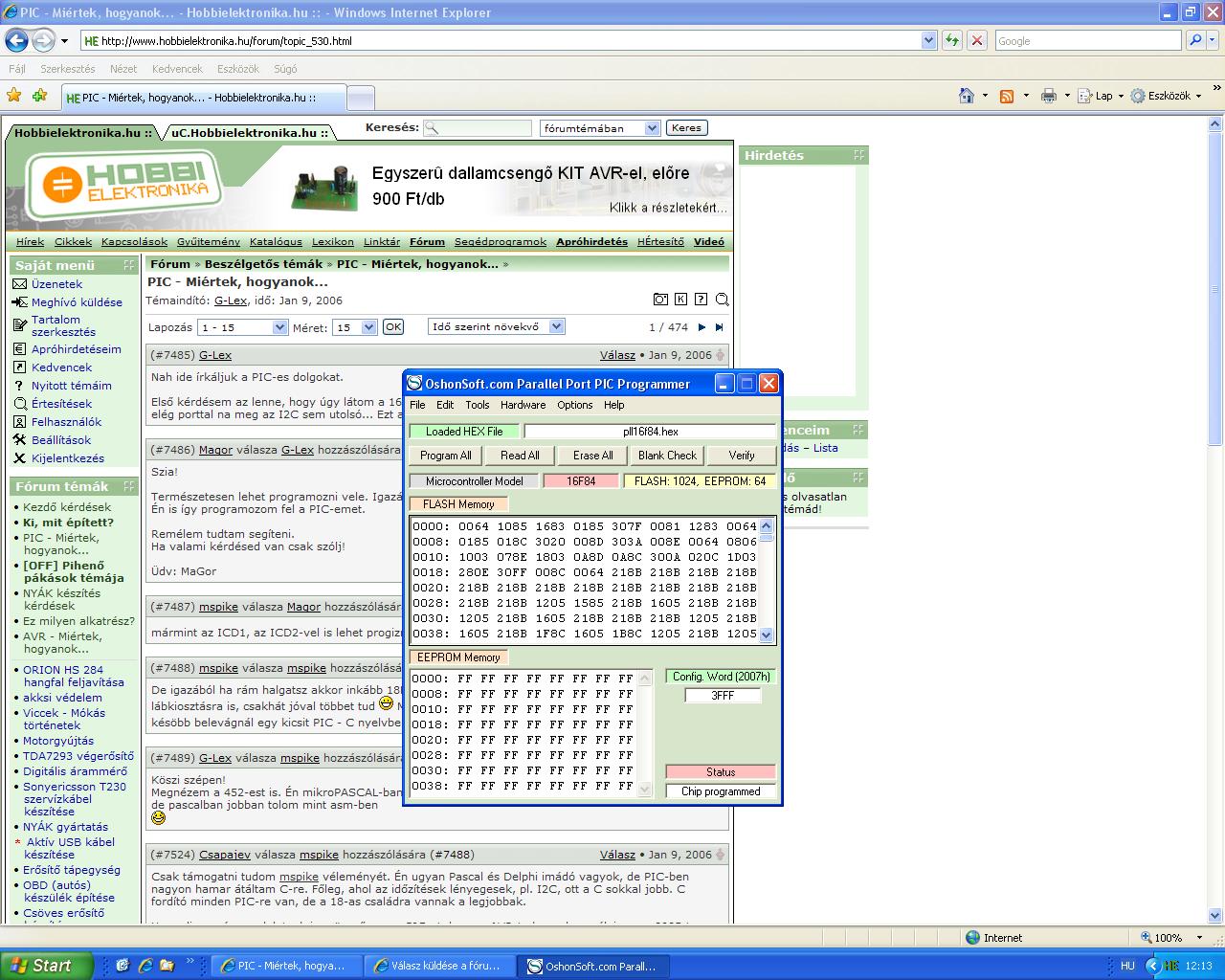Click the Program All button
The image size is (1225, 980).
(x=446, y=456)
